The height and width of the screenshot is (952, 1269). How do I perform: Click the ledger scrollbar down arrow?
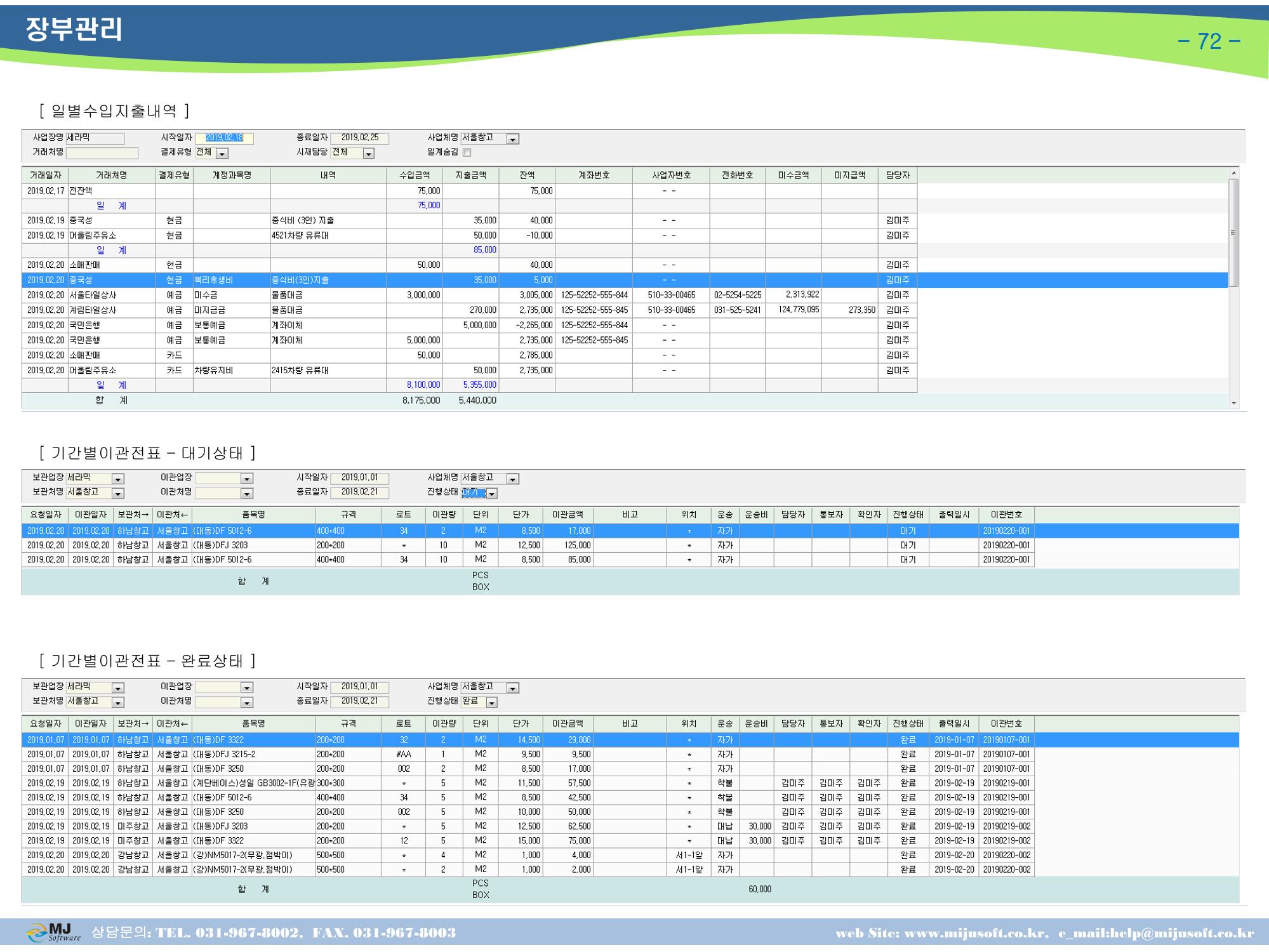pos(1233,403)
